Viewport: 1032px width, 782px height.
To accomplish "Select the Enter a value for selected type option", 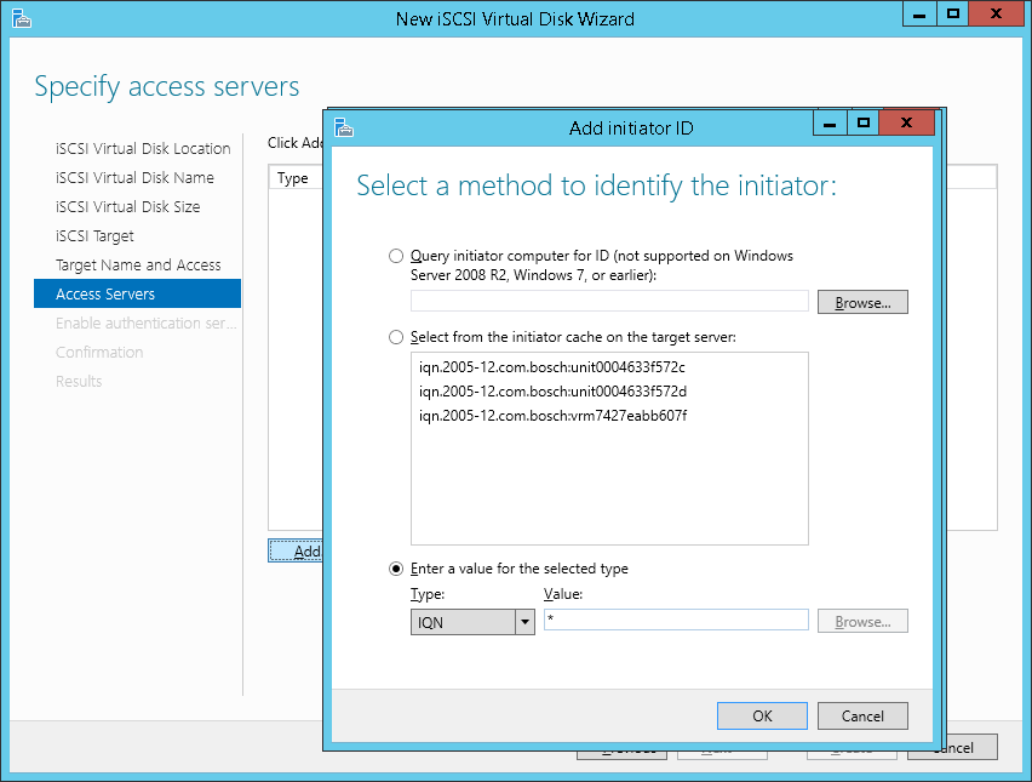I will tap(396, 569).
